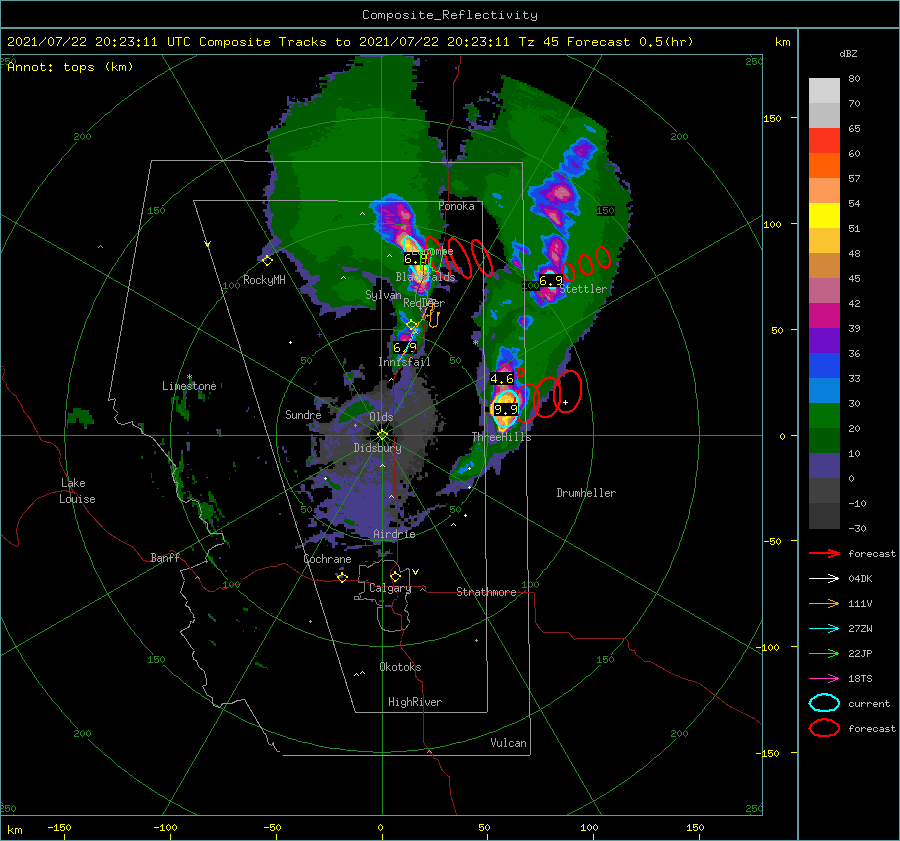The image size is (900, 841).
Task: Click the yellow diamond marker below Cochrane
Action: click(x=343, y=577)
